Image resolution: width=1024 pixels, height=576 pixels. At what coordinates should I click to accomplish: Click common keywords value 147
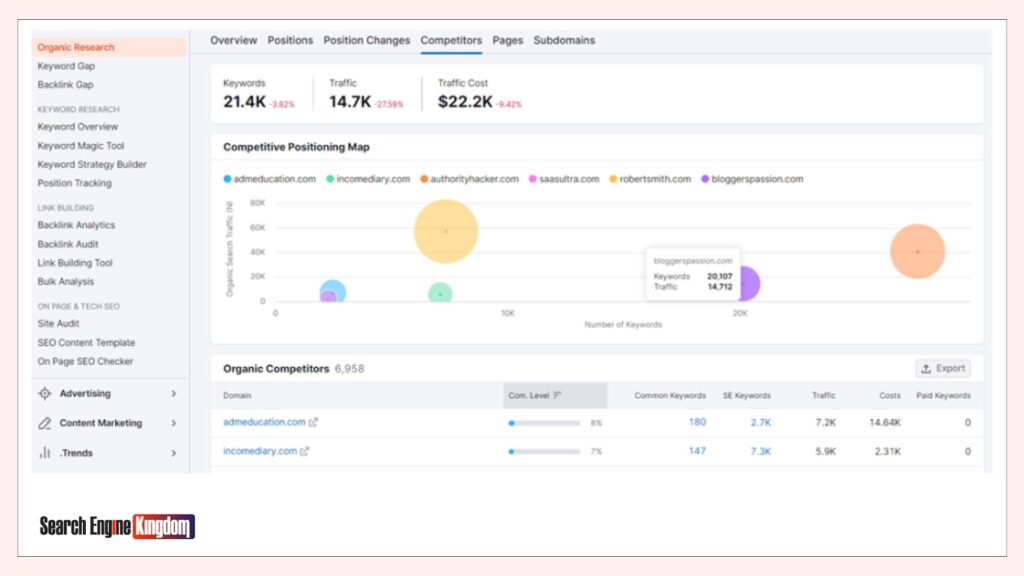697,451
